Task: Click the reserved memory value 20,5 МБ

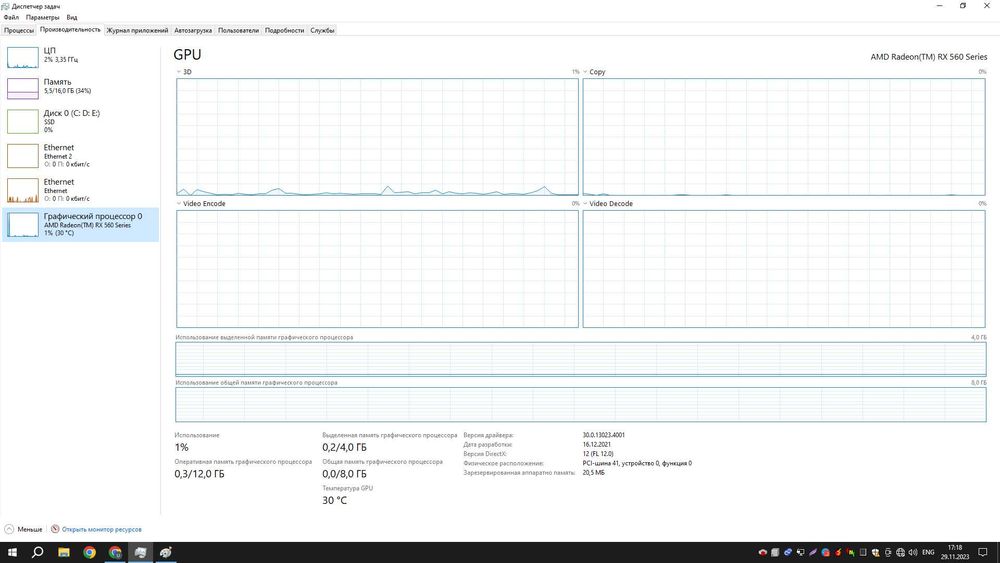Action: [x=593, y=473]
